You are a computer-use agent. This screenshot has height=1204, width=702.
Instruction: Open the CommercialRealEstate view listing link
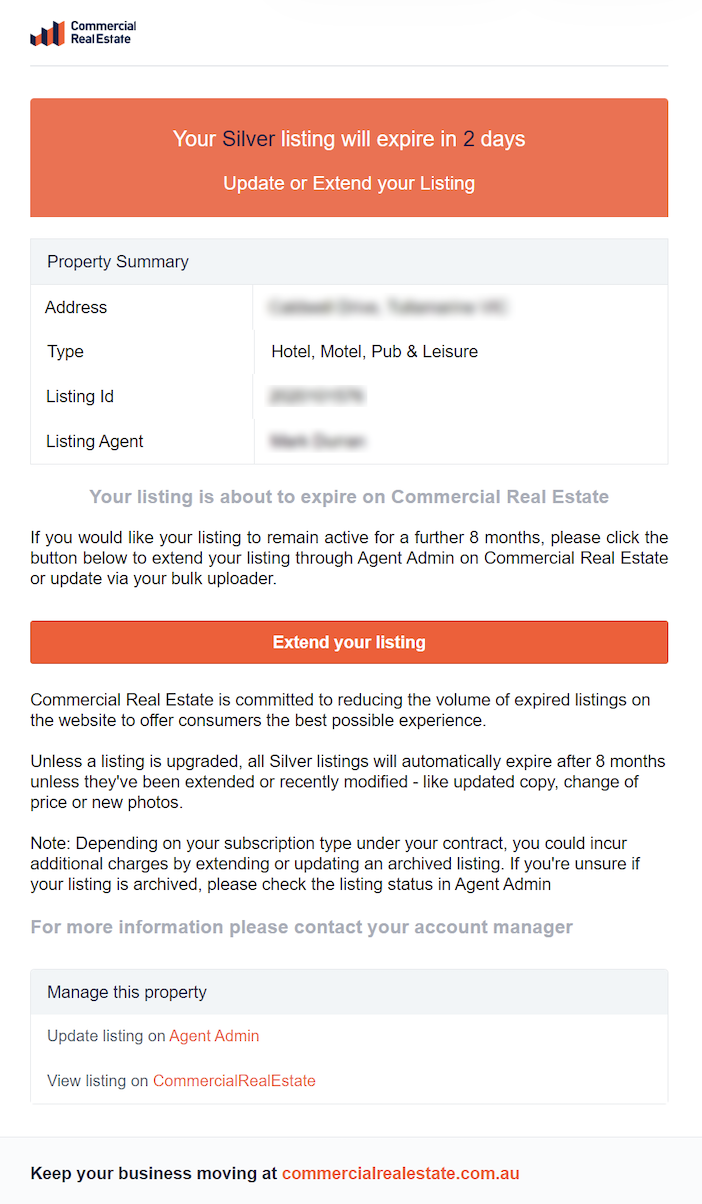(x=234, y=1080)
